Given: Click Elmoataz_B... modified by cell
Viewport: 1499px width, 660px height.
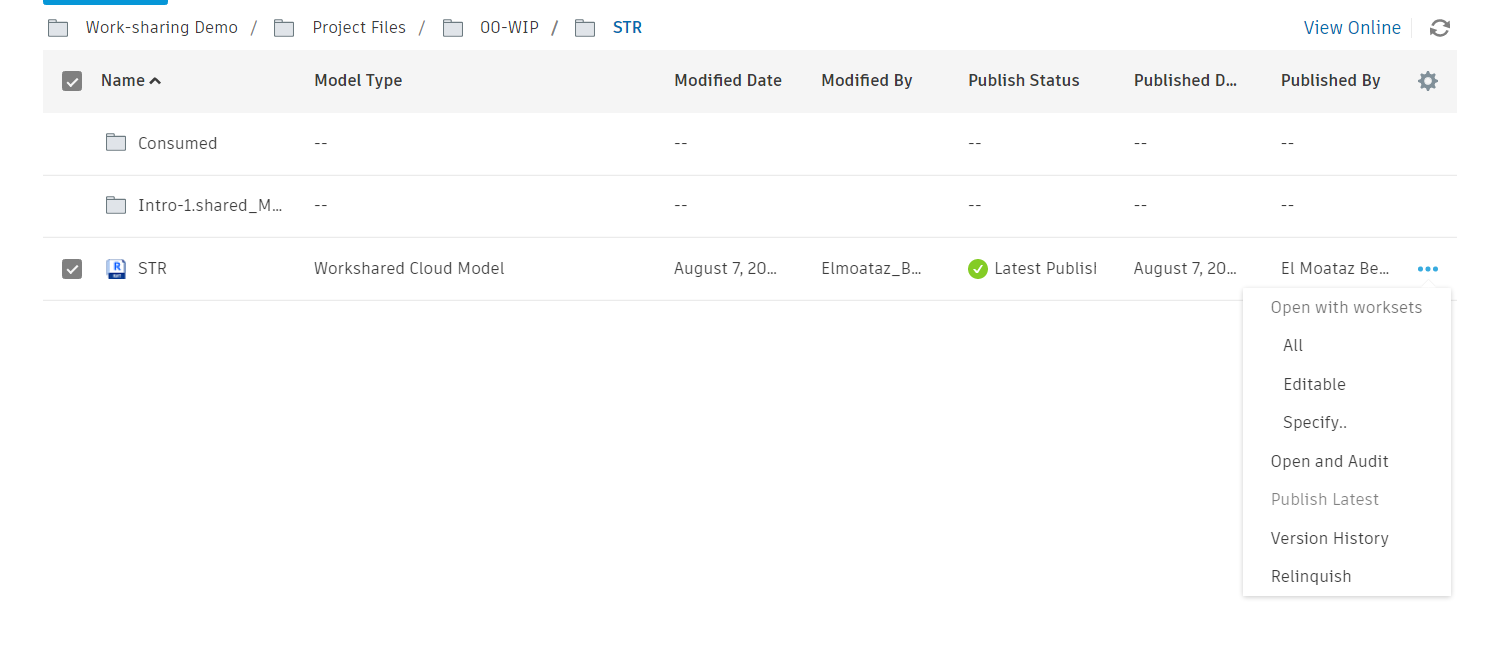Looking at the screenshot, I should click(871, 268).
